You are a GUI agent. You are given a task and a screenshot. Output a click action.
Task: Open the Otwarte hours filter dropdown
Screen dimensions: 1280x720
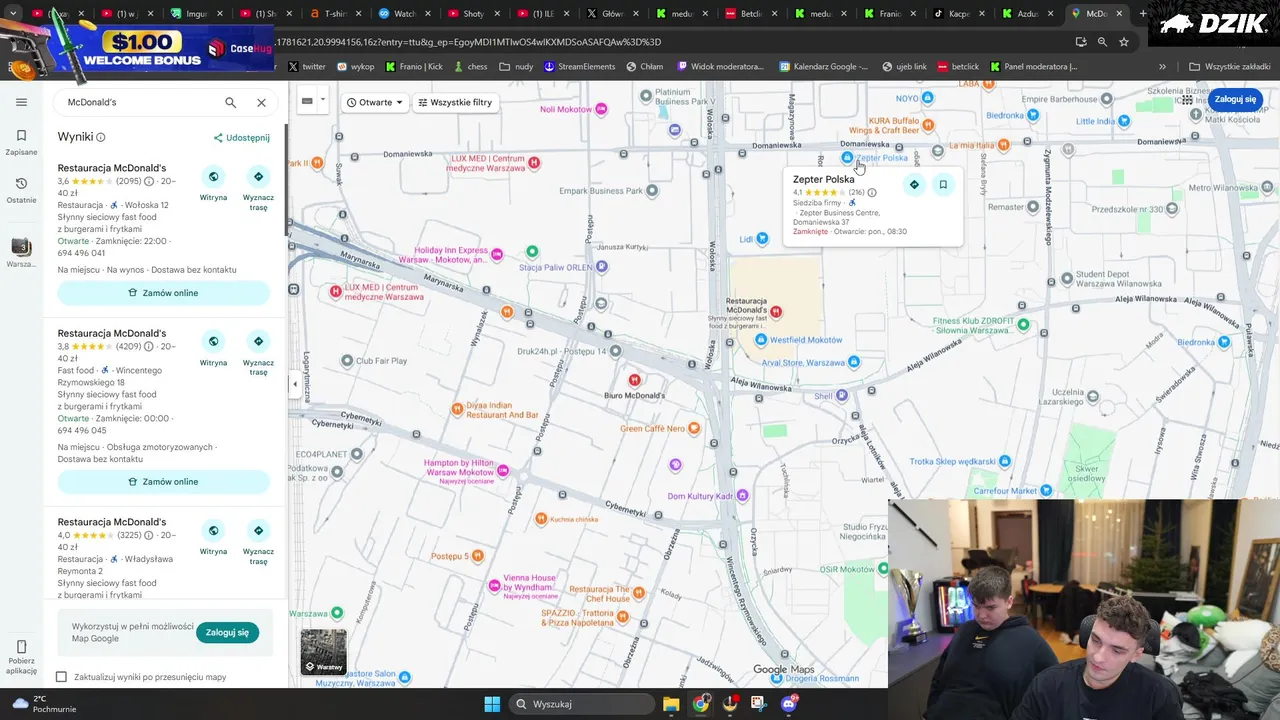click(375, 102)
